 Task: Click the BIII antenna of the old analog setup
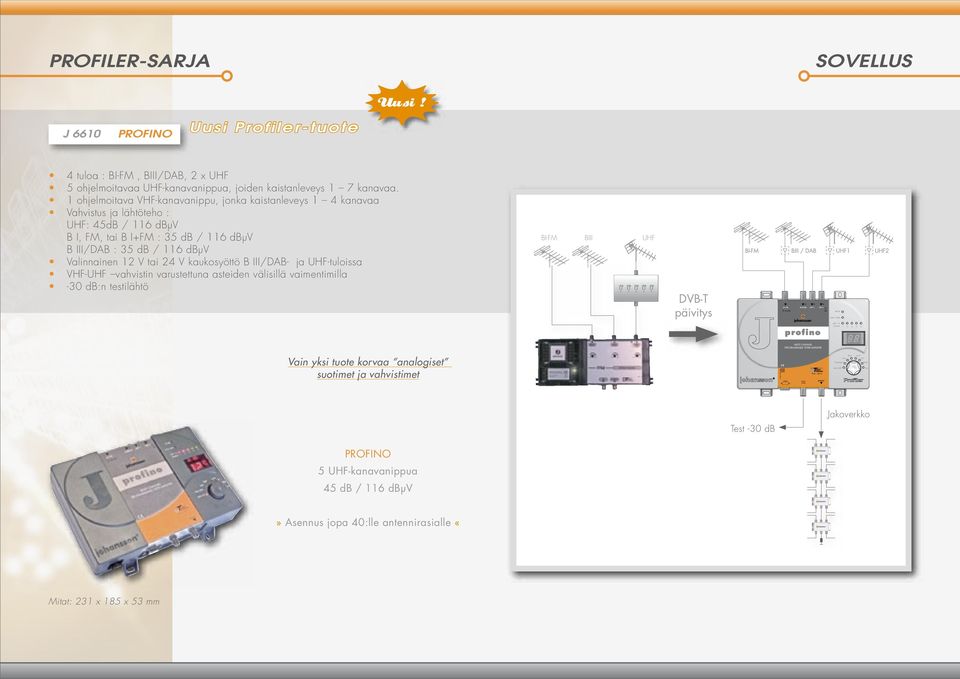point(590,255)
